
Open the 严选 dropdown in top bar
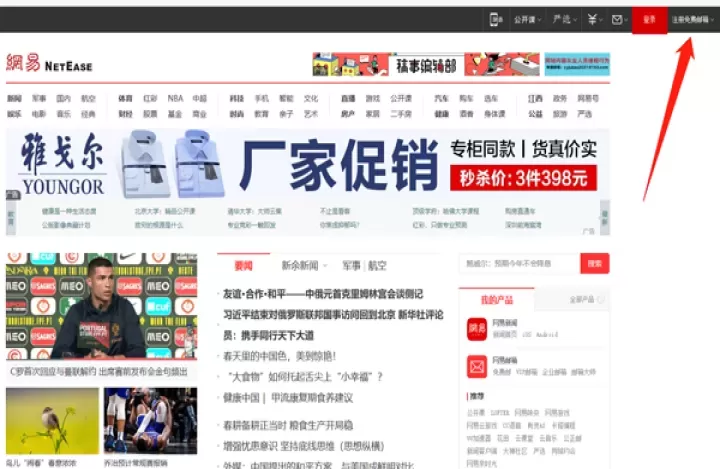565,19
